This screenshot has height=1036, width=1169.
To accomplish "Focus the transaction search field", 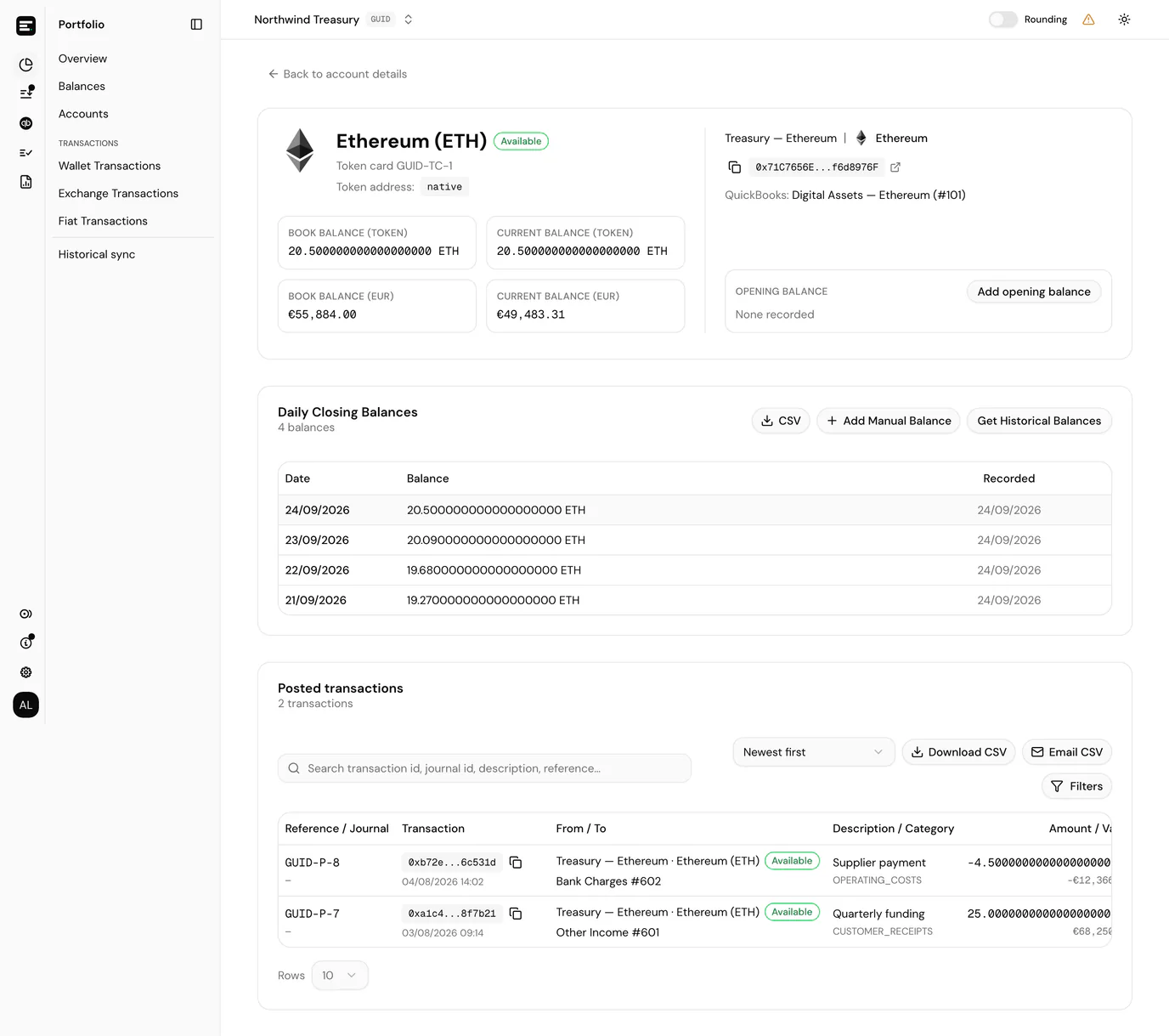I will tap(484, 768).
